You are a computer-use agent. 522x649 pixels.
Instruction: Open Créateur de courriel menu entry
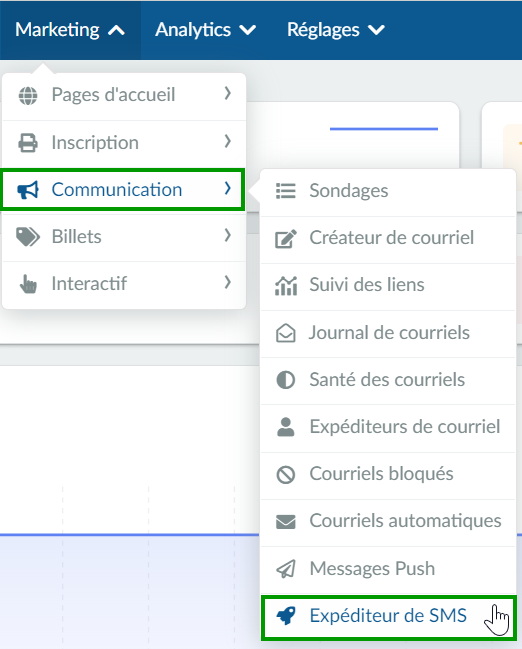(388, 239)
